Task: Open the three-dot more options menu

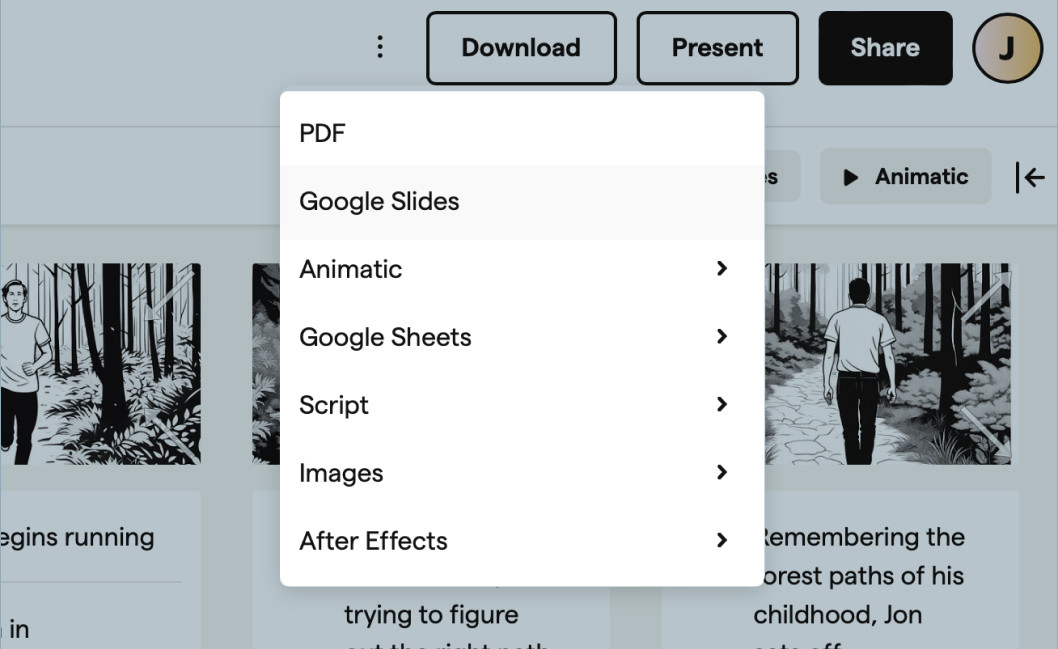Action: click(379, 47)
